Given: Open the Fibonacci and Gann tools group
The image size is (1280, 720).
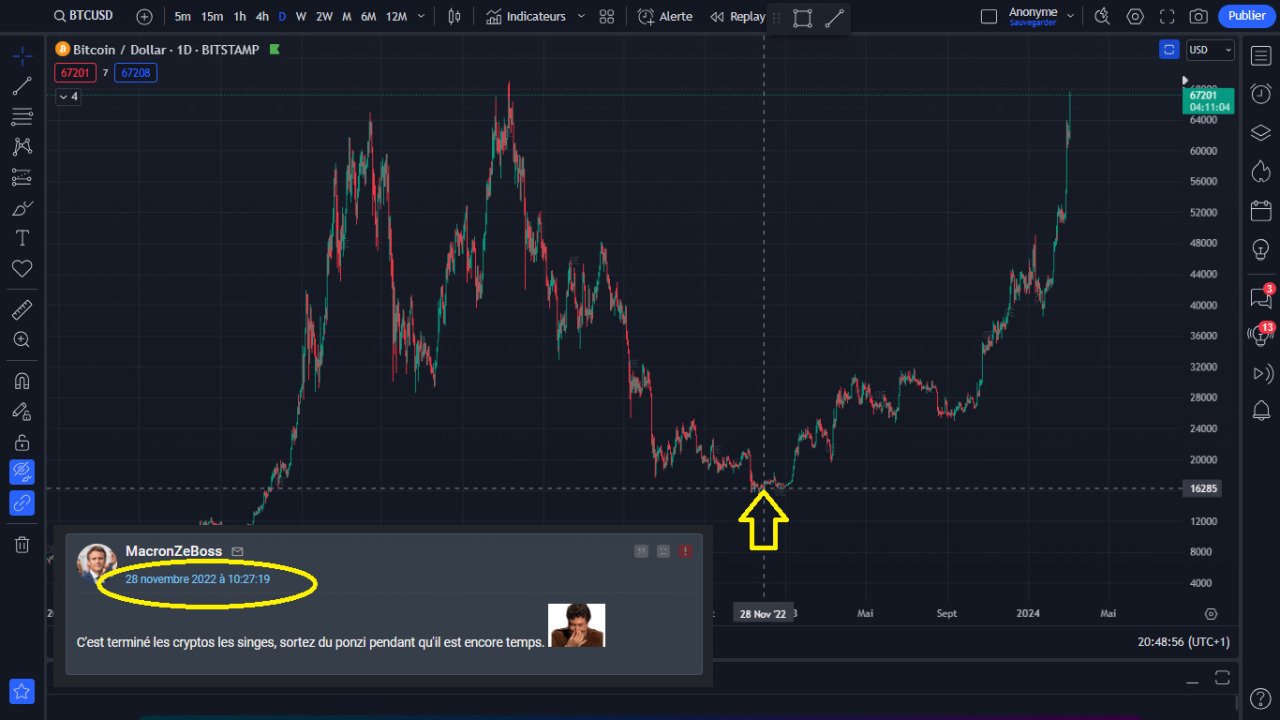Looking at the screenshot, I should pos(22,117).
